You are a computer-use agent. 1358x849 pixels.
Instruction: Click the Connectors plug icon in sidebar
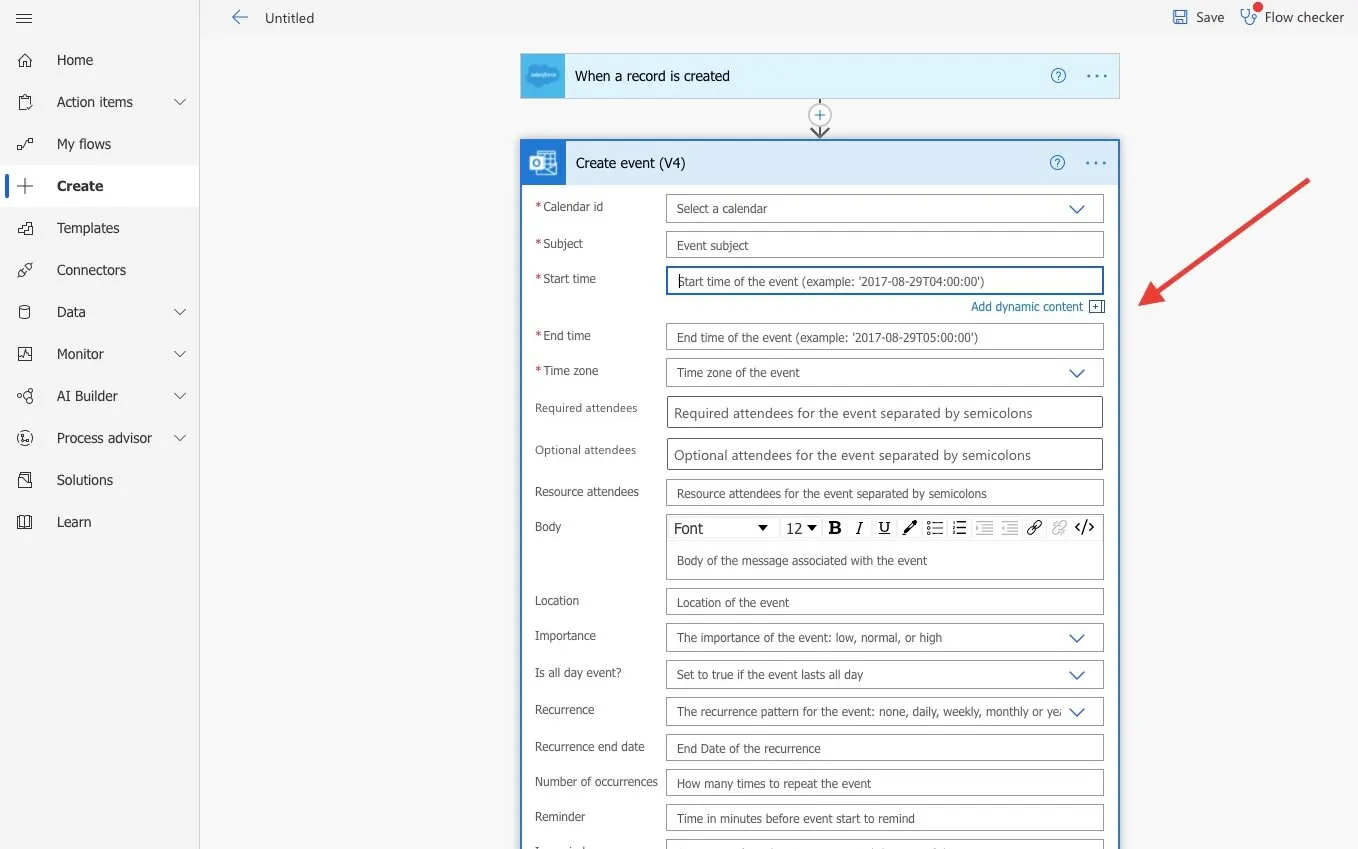[x=25, y=270]
